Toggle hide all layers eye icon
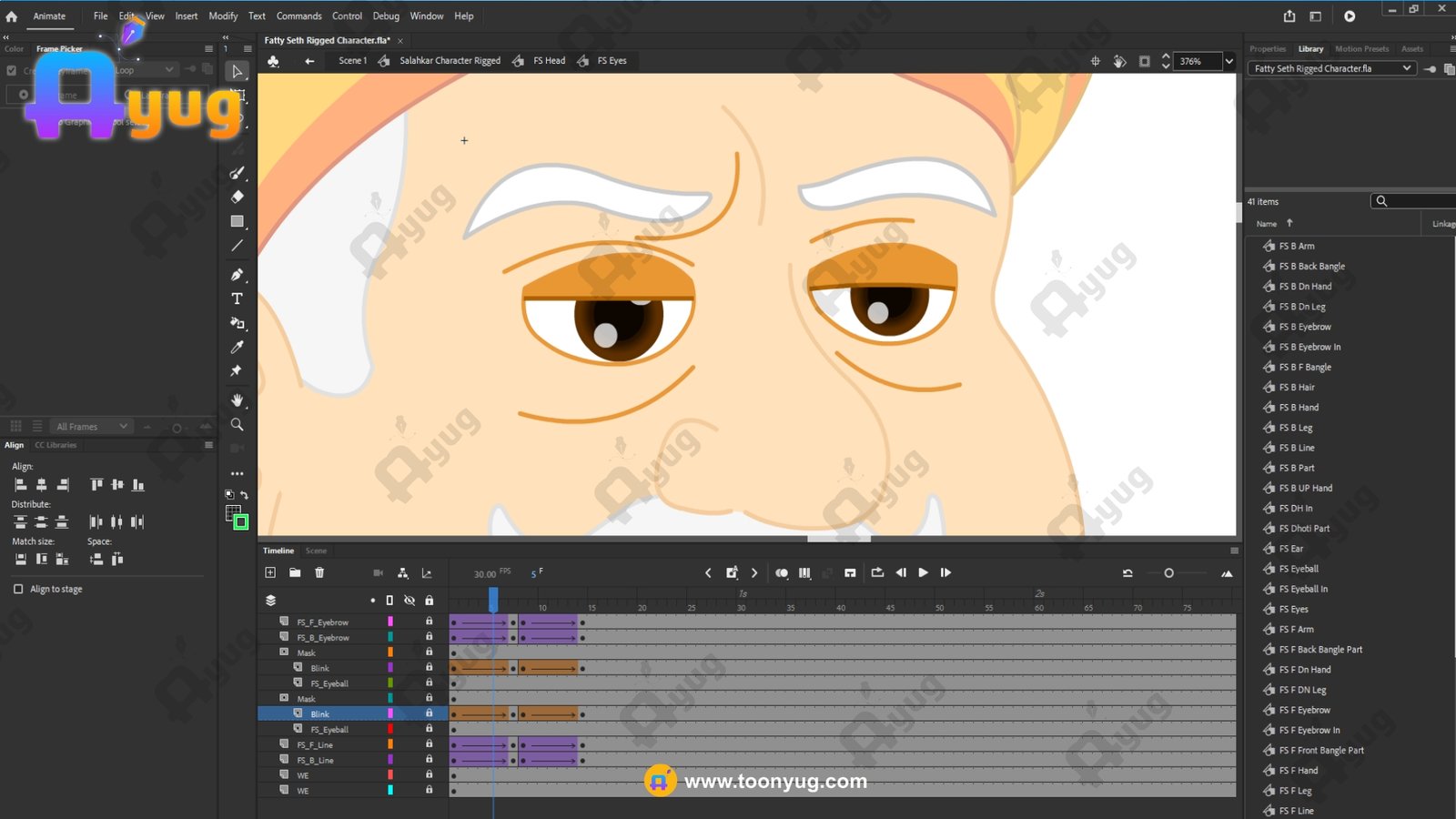This screenshot has width=1456, height=819. [409, 601]
